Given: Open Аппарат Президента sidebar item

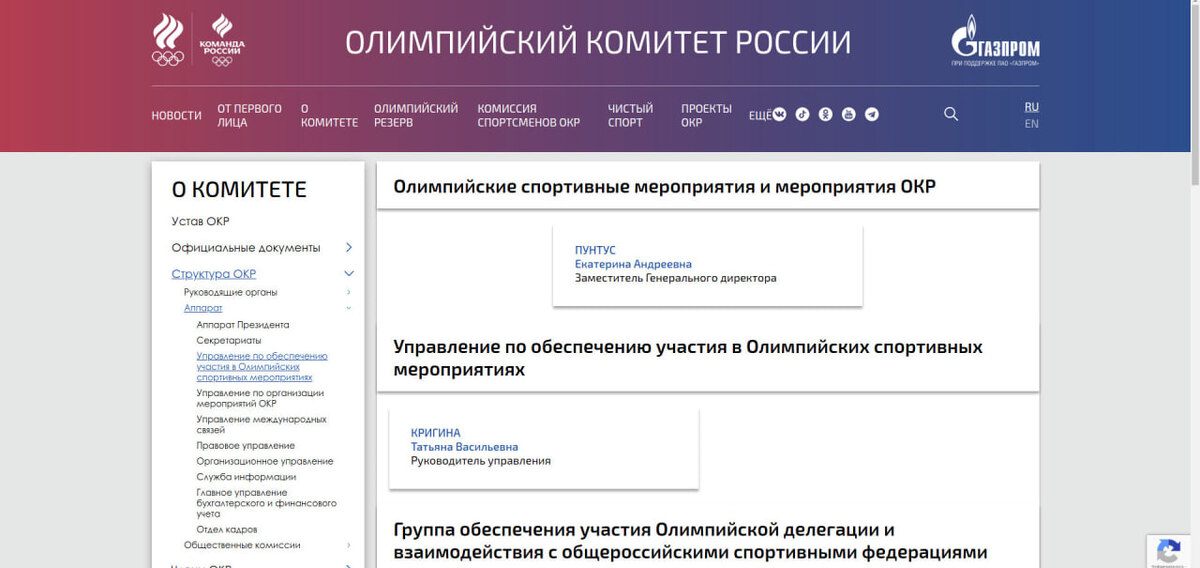Looking at the screenshot, I should (x=243, y=325).
